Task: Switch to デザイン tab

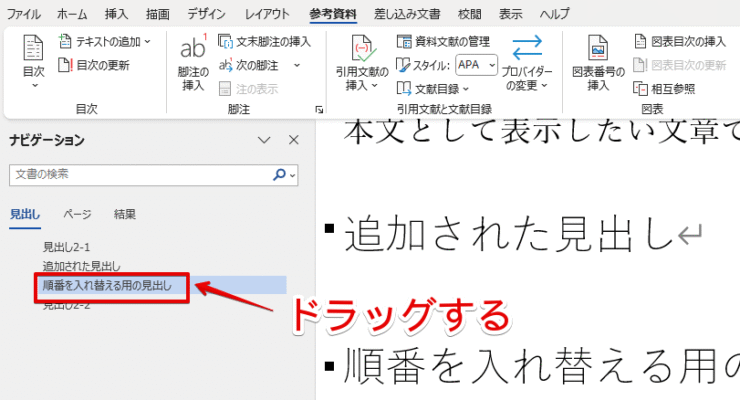Action: click(x=206, y=14)
